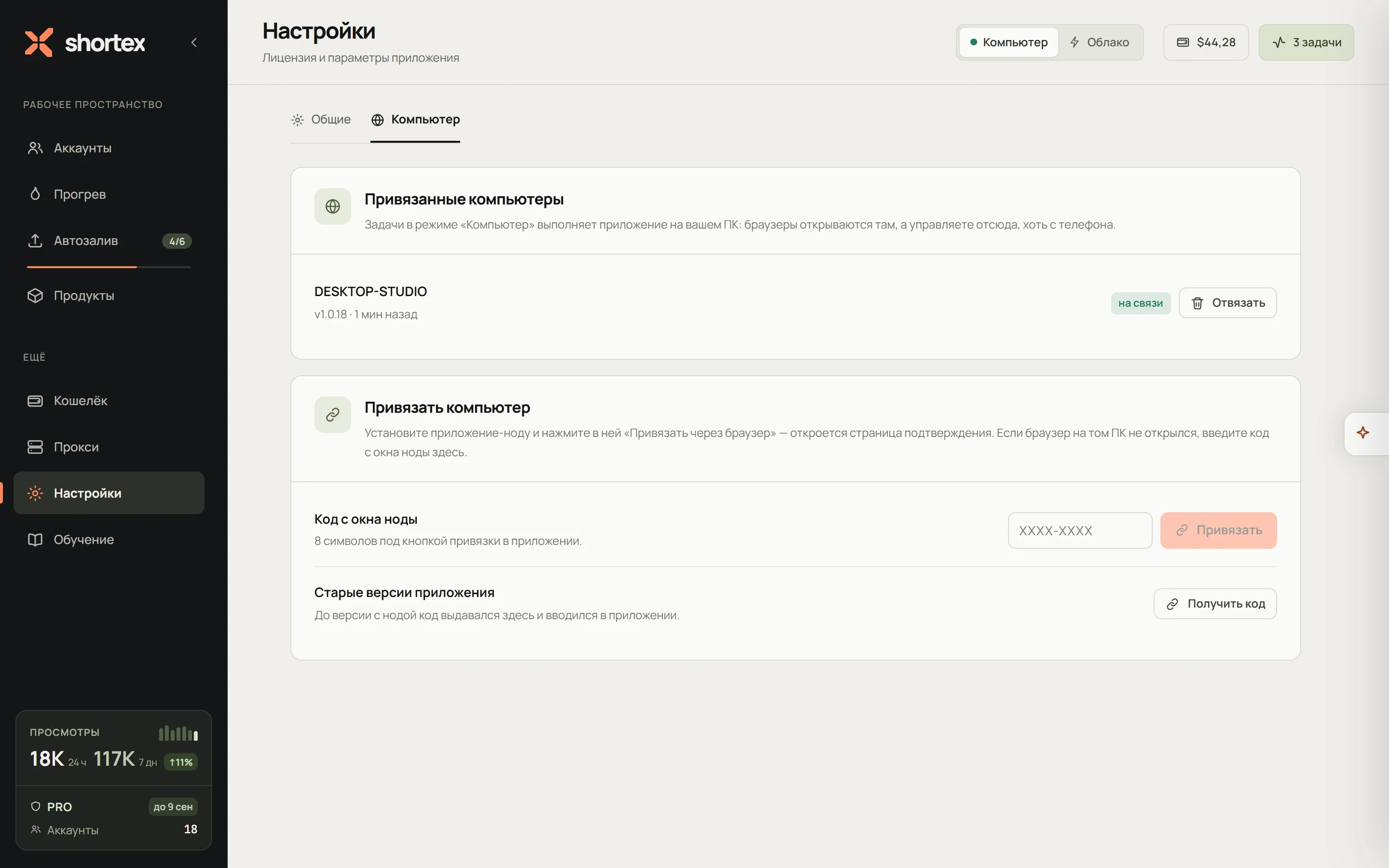1389x868 pixels.
Task: Click the до 9 сен badge
Action: (x=173, y=807)
